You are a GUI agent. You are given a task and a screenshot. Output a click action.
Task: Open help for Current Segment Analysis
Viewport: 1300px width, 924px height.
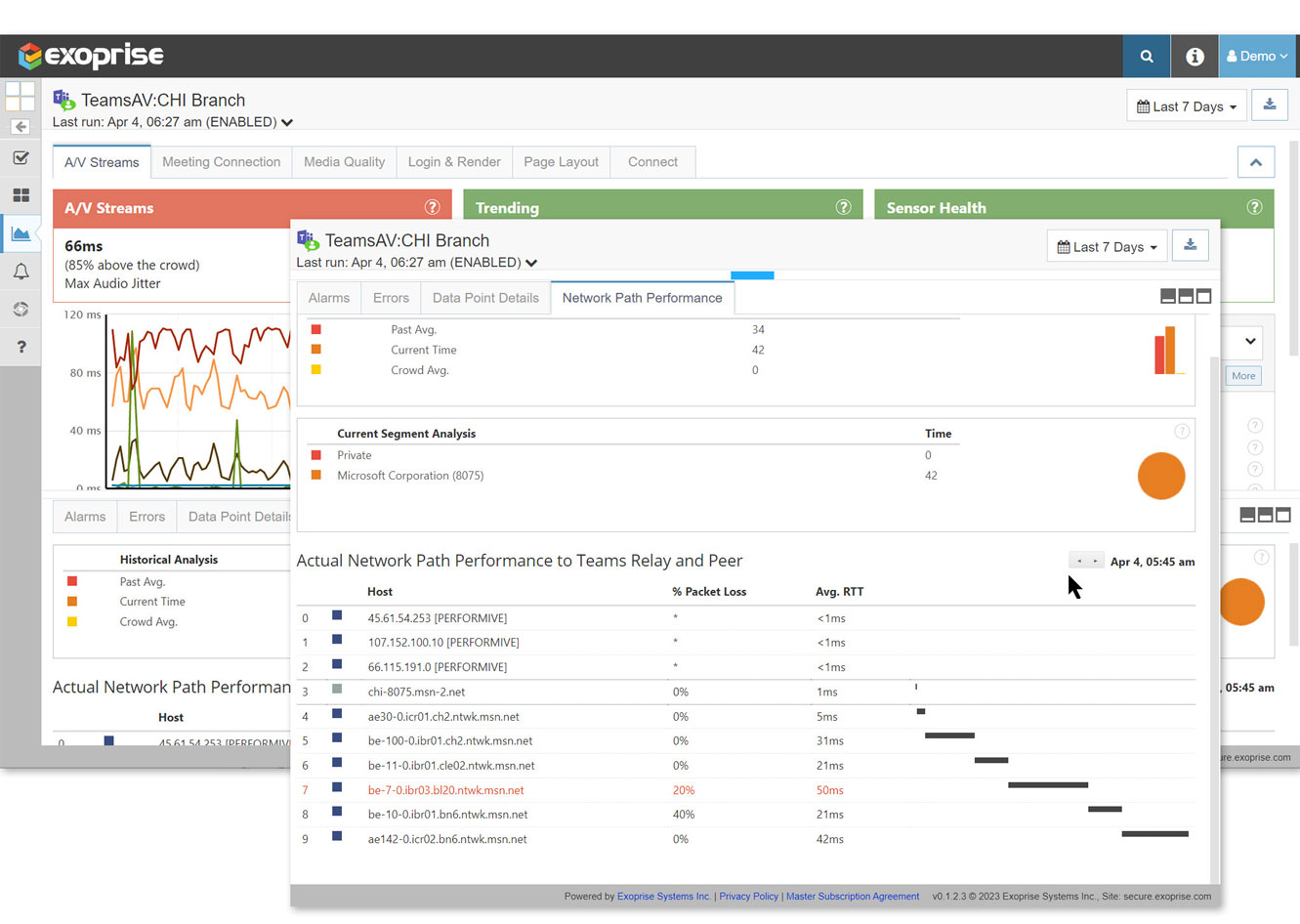click(1182, 431)
